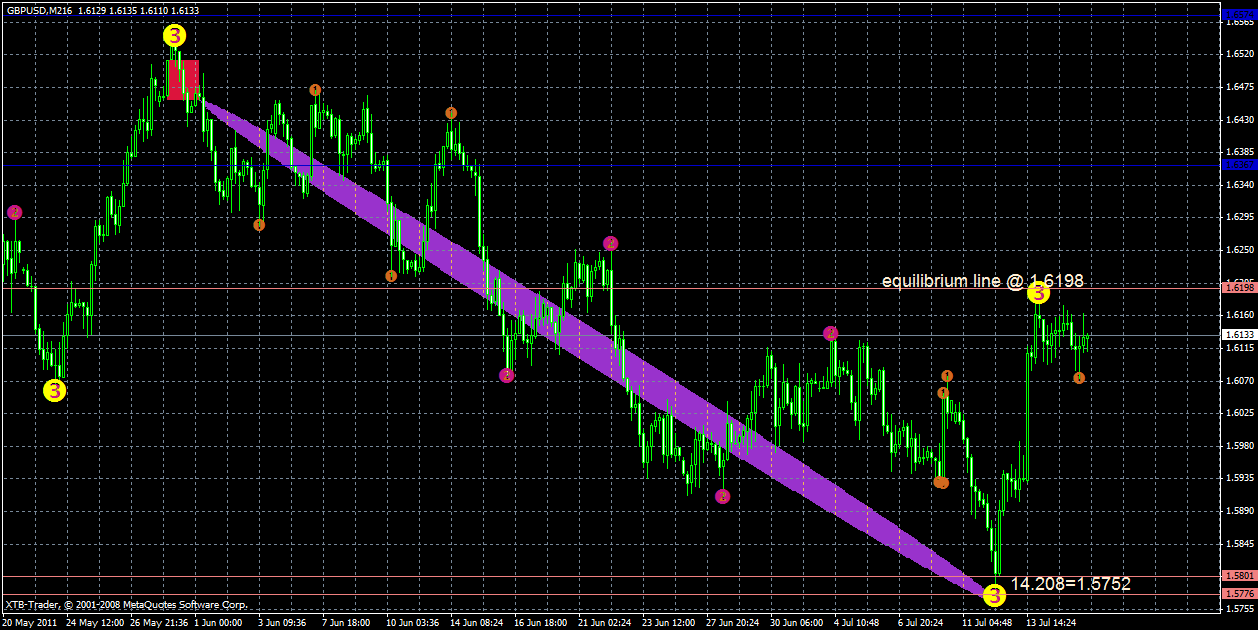
Task: Click the 1.6340 price axis label
Action: [x=1240, y=185]
